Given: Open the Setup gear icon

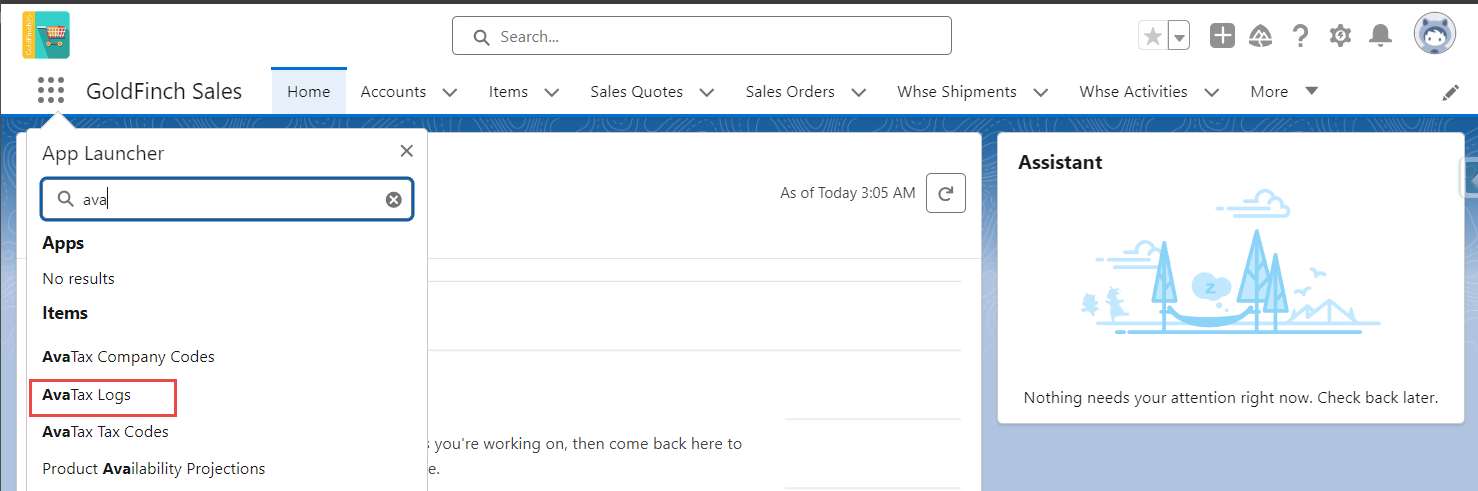Looking at the screenshot, I should click(1340, 36).
